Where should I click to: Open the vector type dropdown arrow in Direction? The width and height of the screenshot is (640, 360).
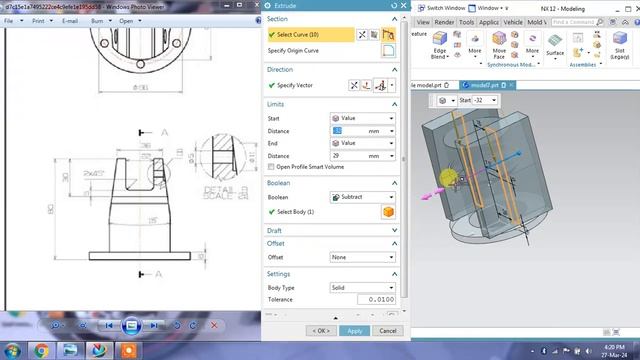[x=392, y=85]
